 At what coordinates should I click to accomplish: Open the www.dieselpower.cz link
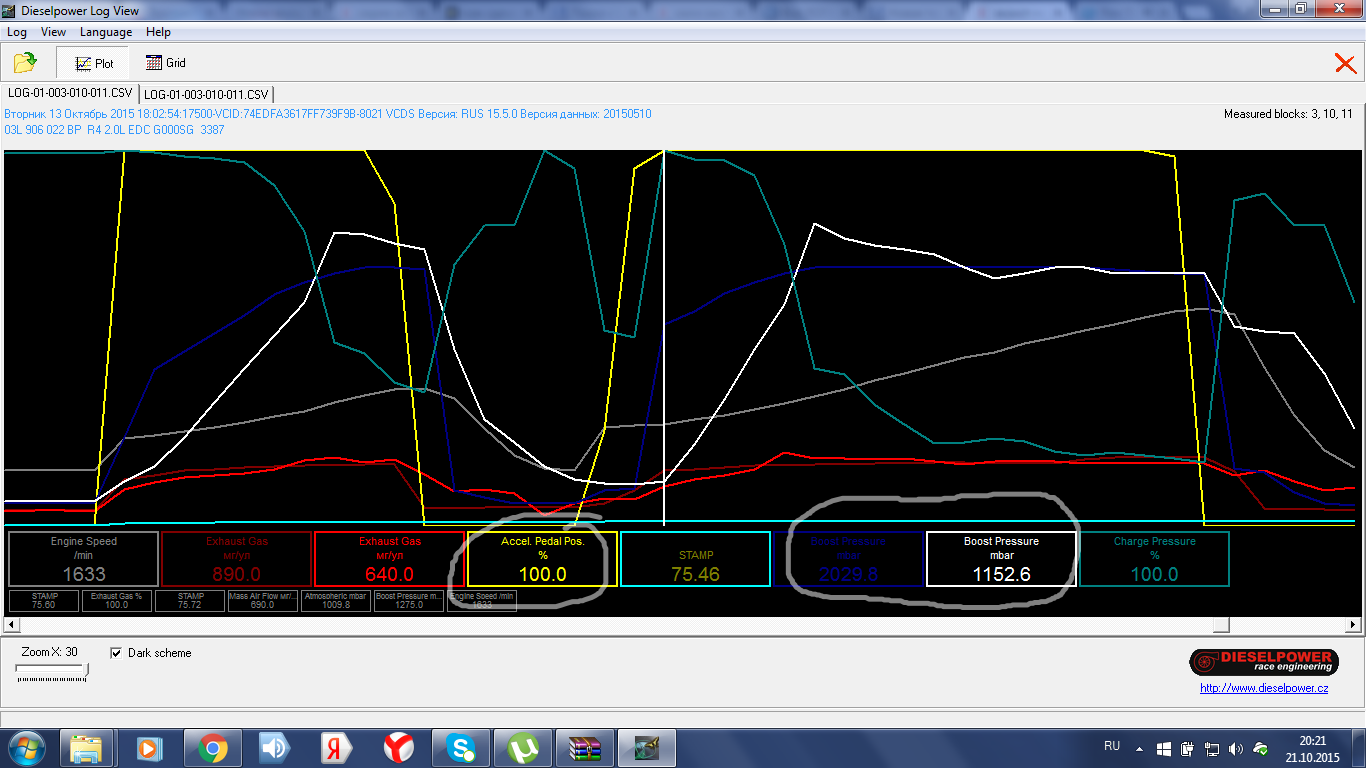pyautogui.click(x=1264, y=688)
